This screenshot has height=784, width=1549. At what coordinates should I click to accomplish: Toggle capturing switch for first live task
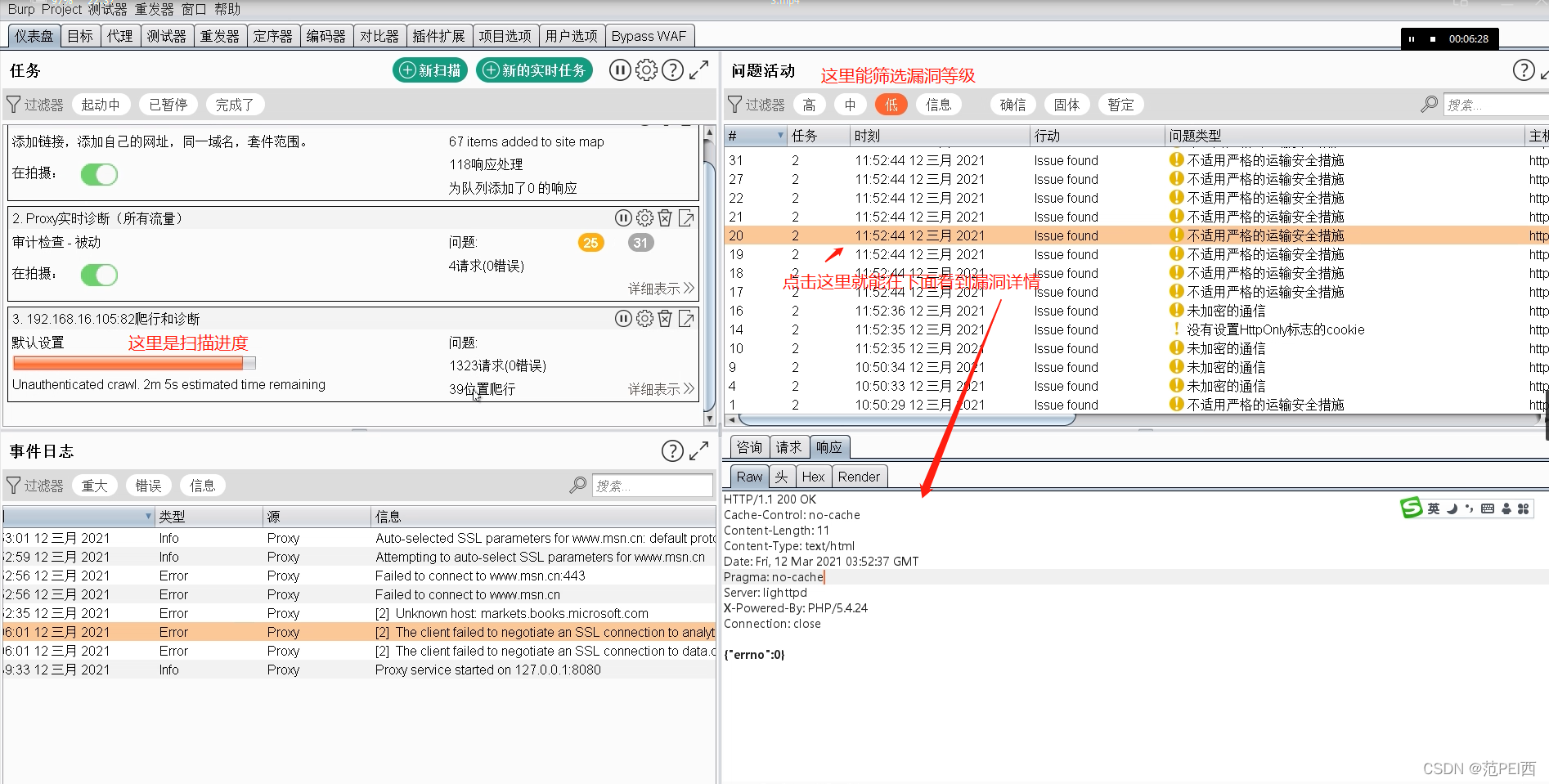[99, 174]
